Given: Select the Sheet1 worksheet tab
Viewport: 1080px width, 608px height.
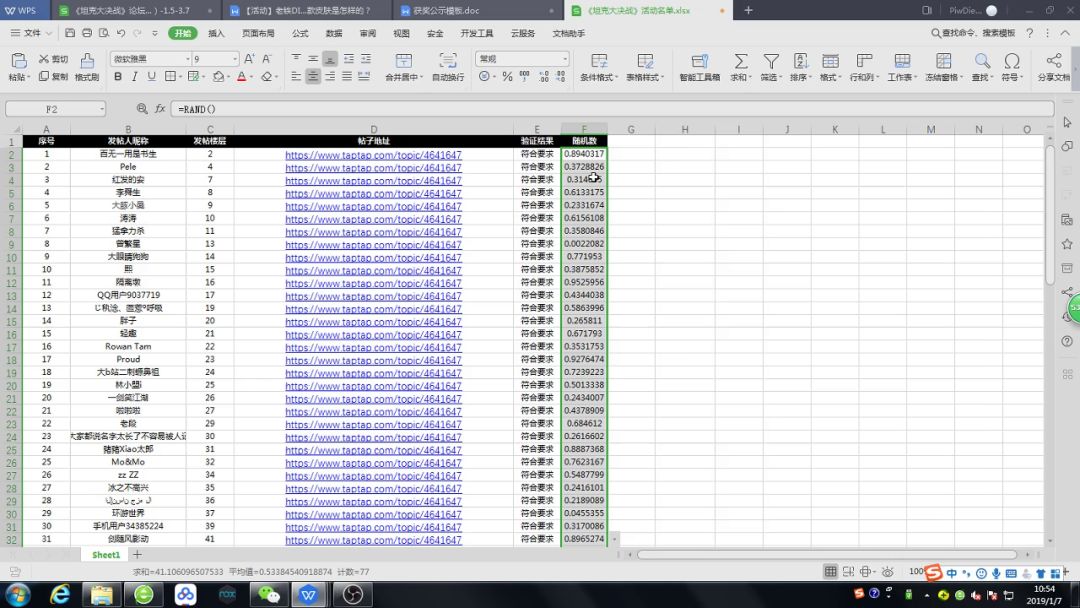Looking at the screenshot, I should tap(106, 554).
